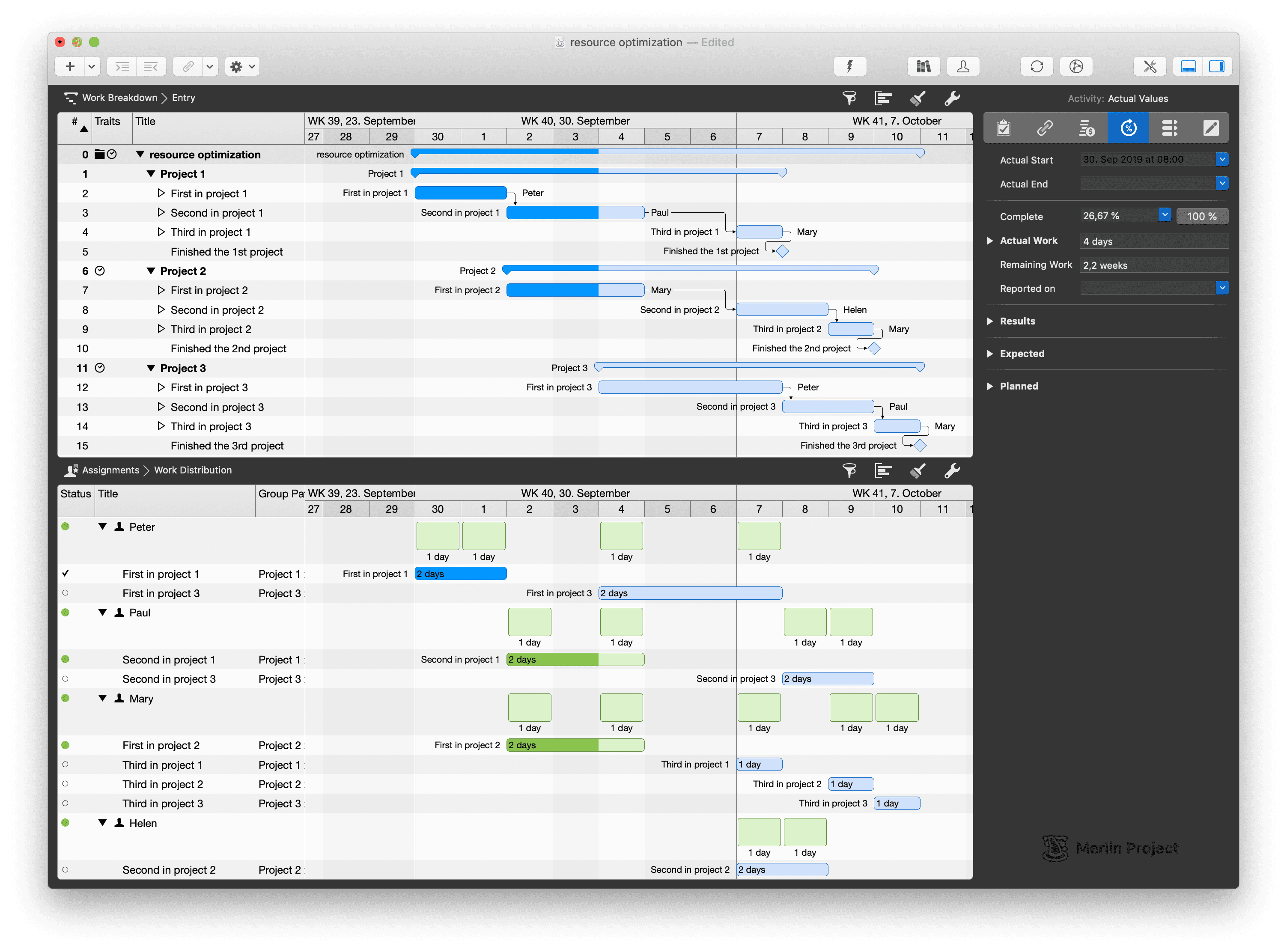
Task: Open the wrench settings icon in Assignments header
Action: click(x=952, y=470)
